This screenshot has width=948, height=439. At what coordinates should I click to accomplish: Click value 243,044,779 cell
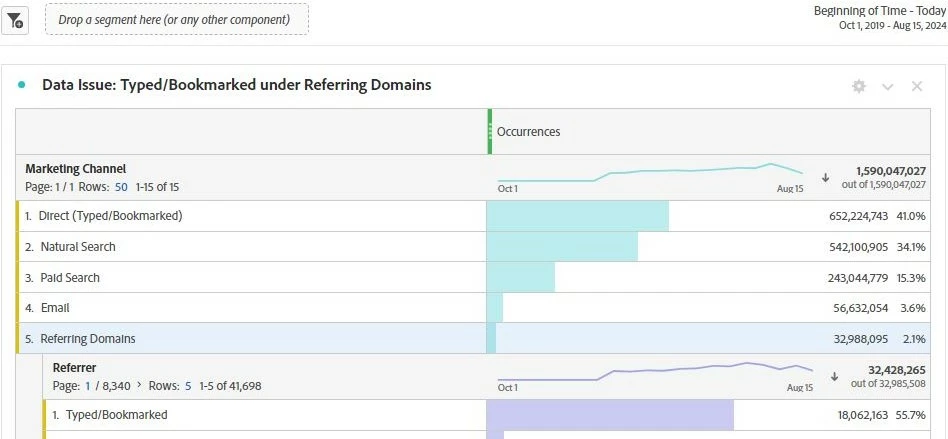pos(858,278)
